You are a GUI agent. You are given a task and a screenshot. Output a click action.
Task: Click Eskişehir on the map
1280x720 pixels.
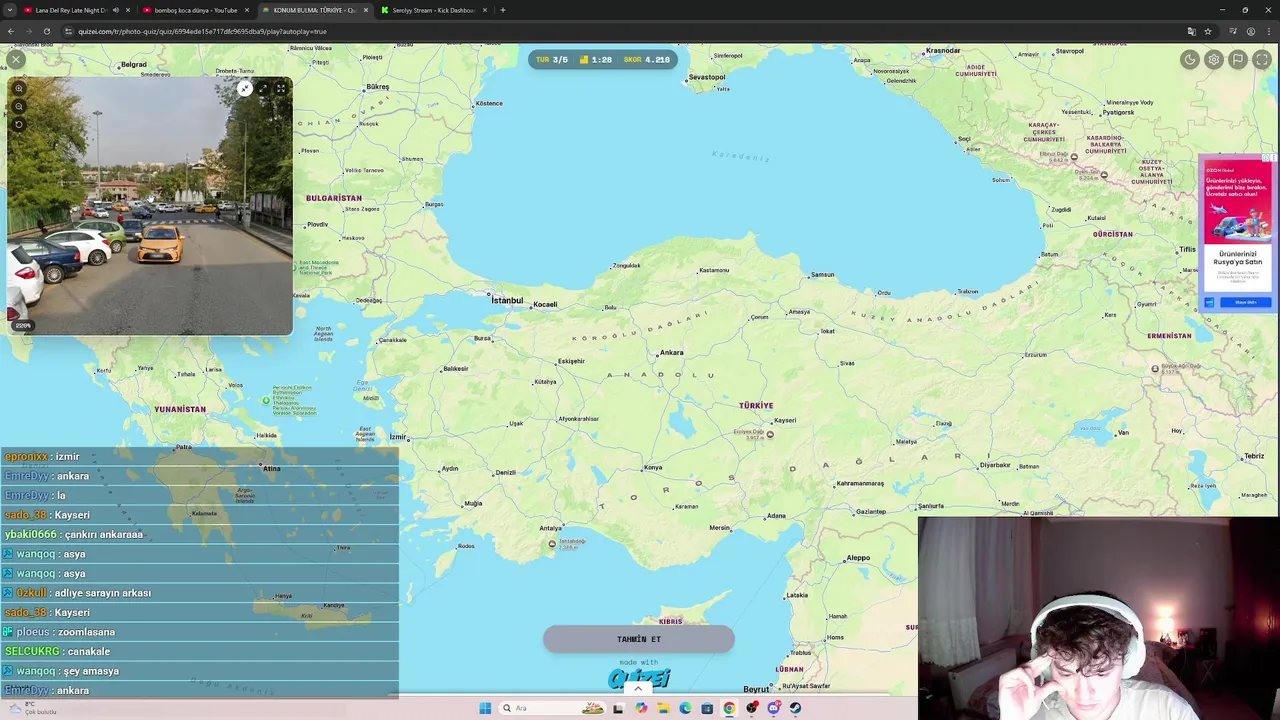pos(571,361)
